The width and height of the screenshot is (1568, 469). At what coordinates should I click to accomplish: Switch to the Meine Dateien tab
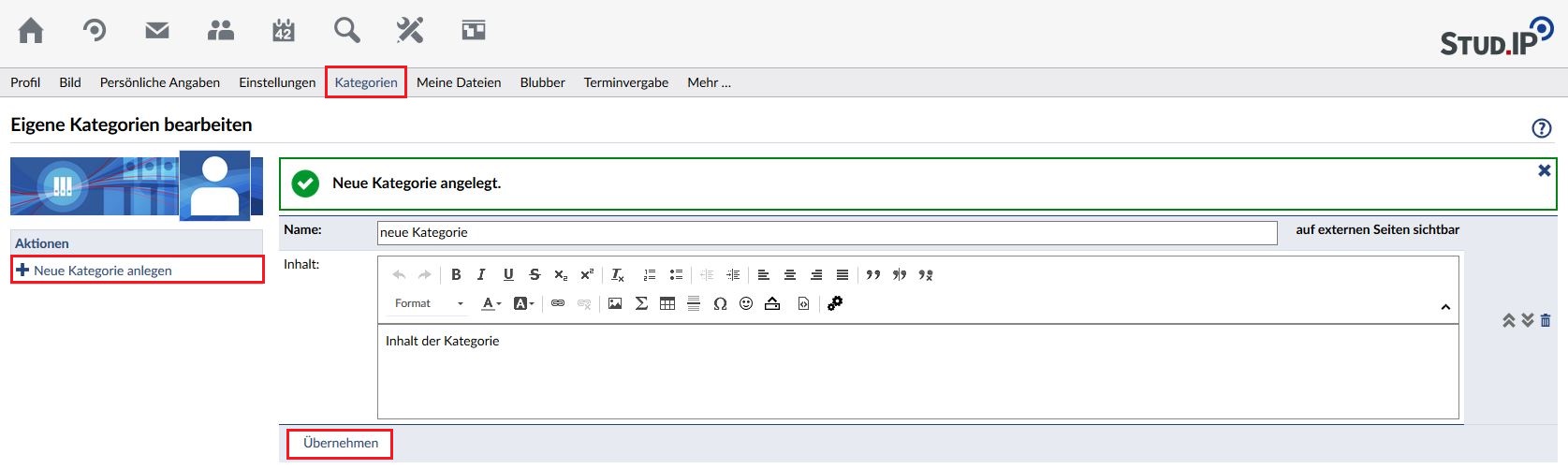click(x=459, y=82)
